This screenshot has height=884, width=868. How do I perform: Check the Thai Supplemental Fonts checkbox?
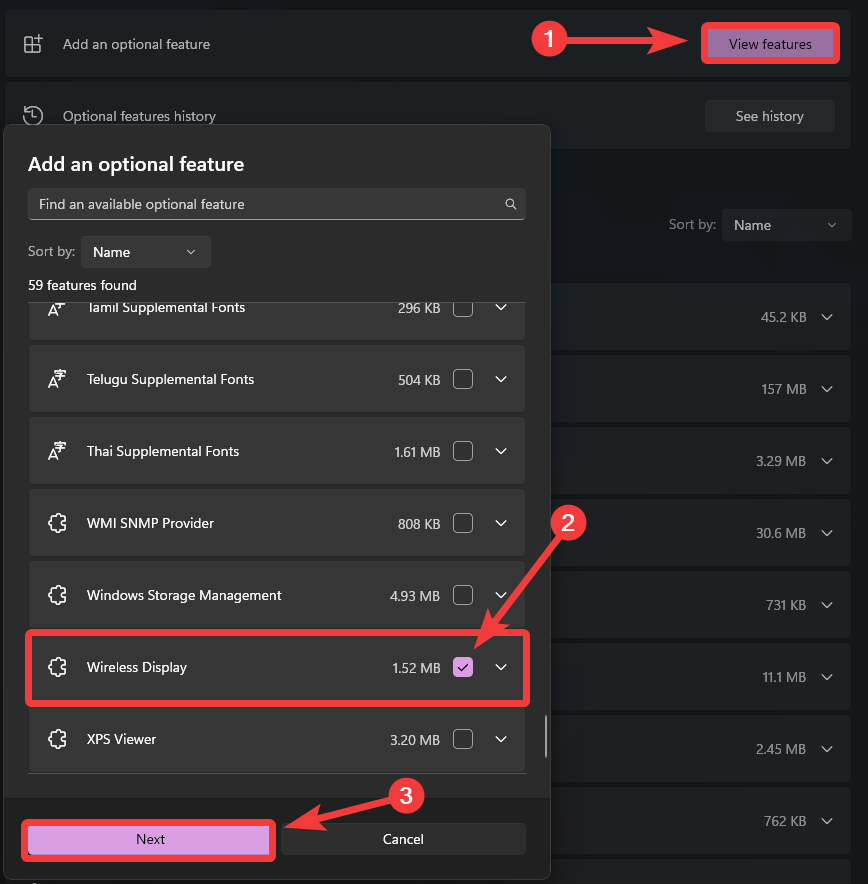pos(463,451)
